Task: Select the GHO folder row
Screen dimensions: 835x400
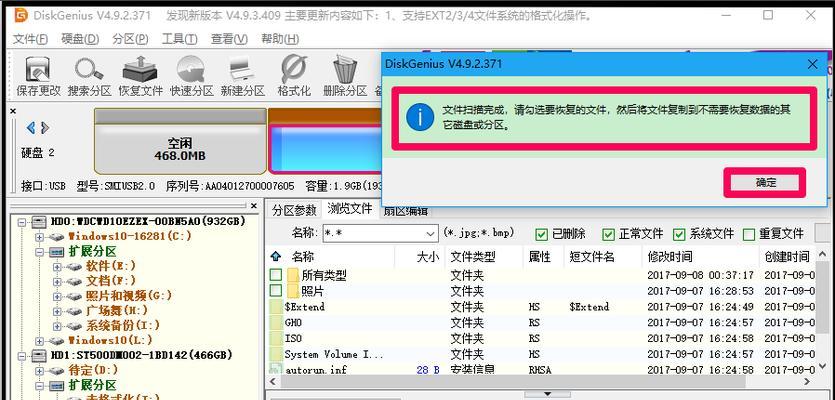Action: [541, 323]
